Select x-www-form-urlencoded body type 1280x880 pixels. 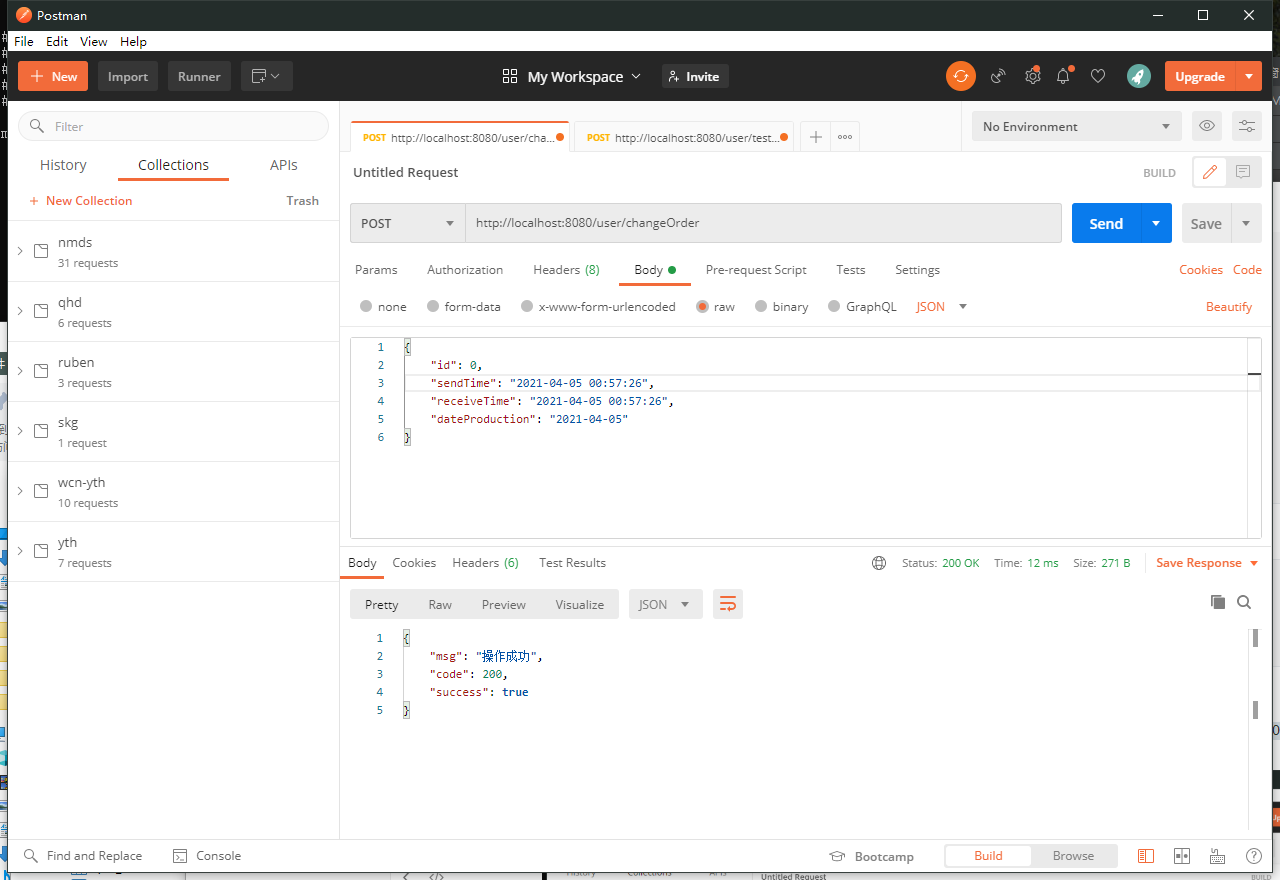click(x=527, y=307)
